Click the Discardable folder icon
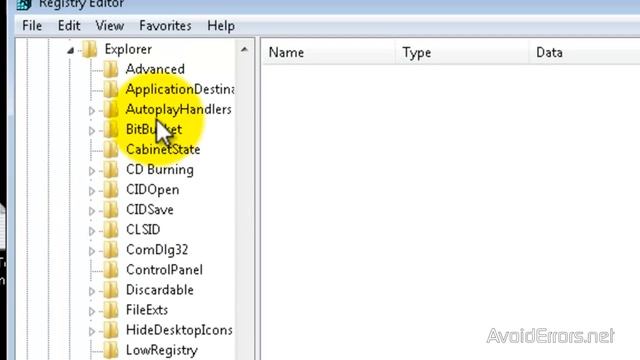640x360 pixels. point(111,290)
